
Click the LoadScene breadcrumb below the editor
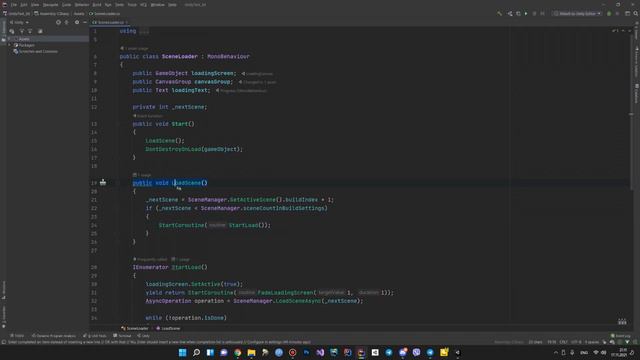[x=168, y=328]
